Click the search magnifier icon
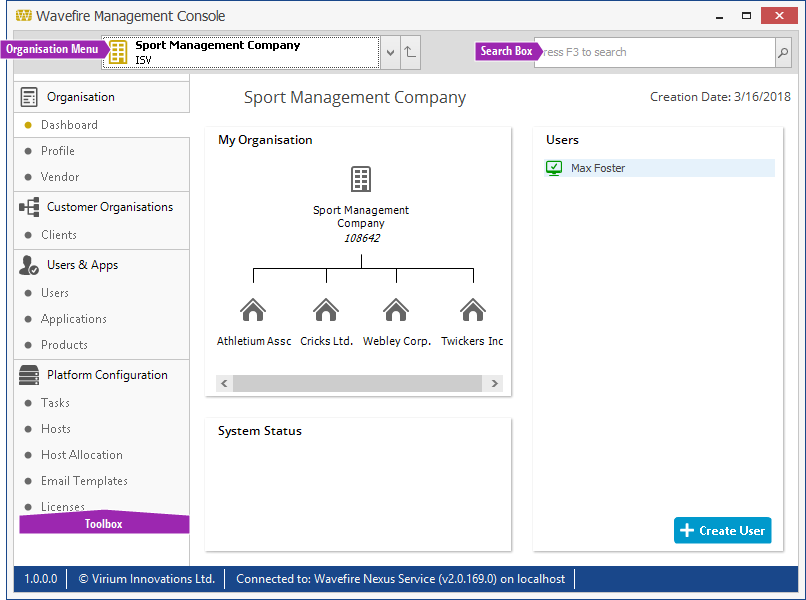The image size is (806, 600). 782,52
